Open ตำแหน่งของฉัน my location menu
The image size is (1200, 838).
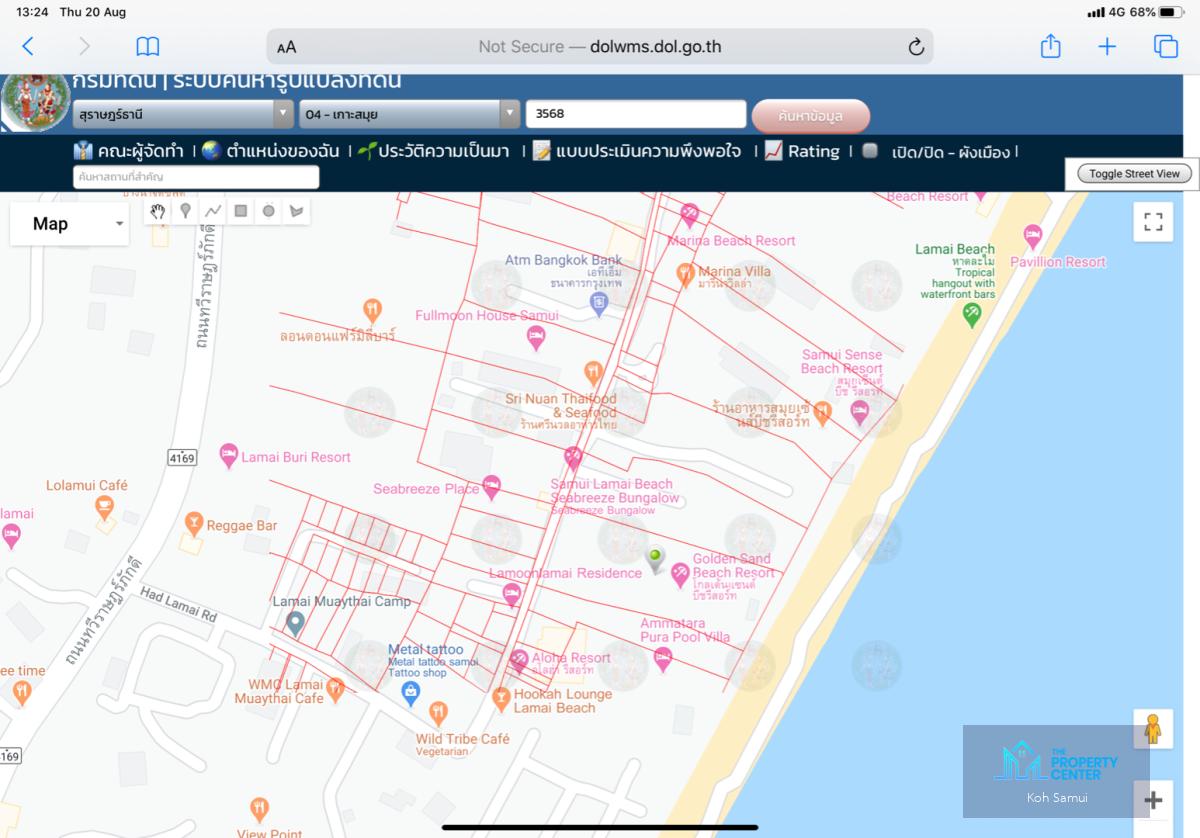click(x=270, y=151)
